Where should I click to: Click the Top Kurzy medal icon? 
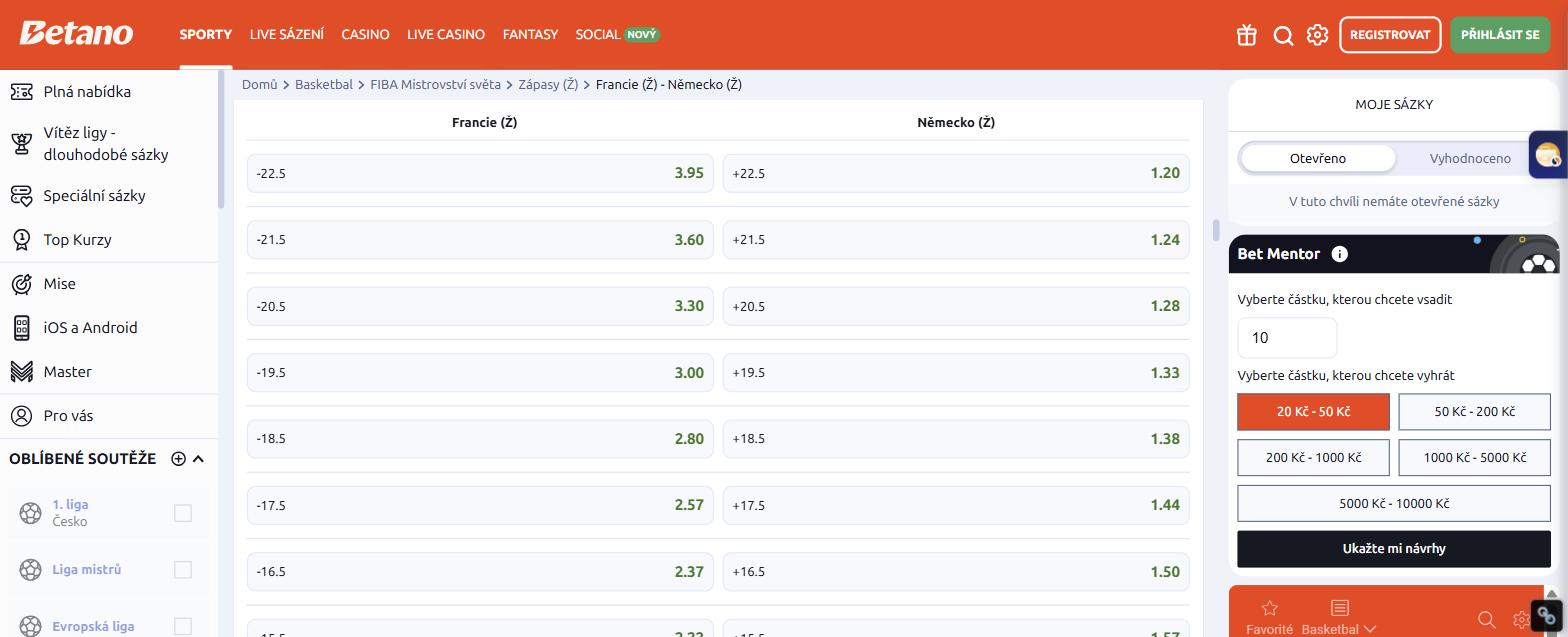click(x=21, y=240)
